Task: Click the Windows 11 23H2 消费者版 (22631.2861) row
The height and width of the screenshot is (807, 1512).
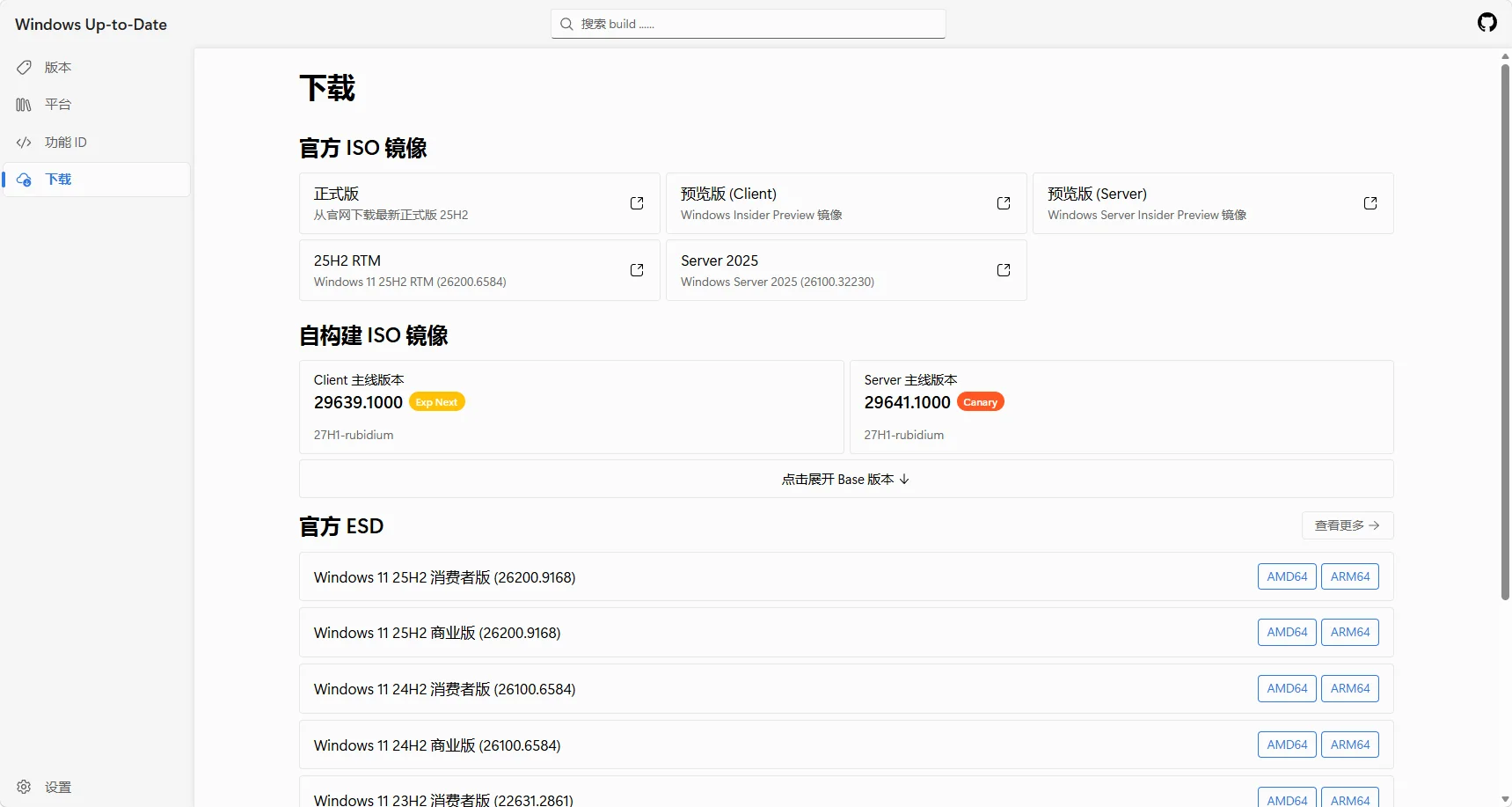Action: pos(846,792)
